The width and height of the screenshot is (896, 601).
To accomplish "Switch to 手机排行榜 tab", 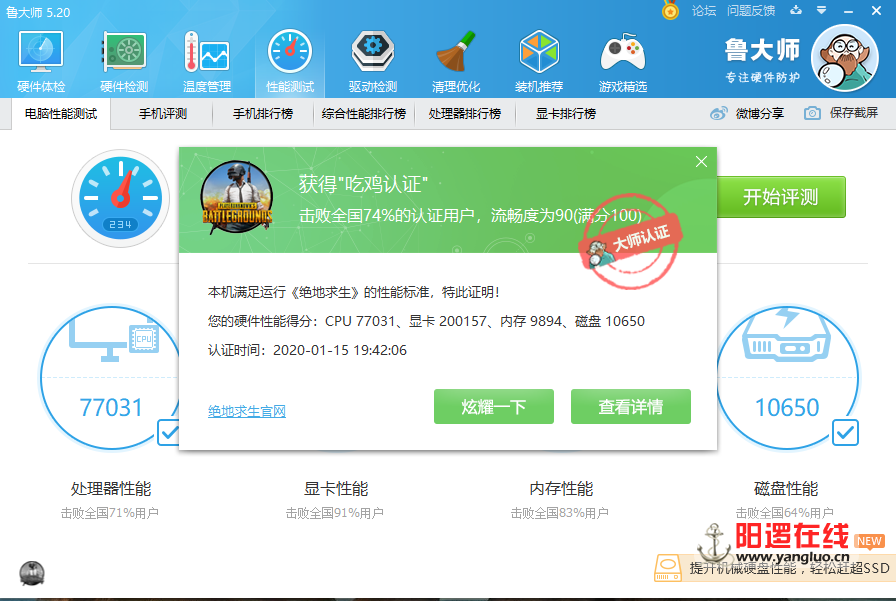I will [263, 114].
